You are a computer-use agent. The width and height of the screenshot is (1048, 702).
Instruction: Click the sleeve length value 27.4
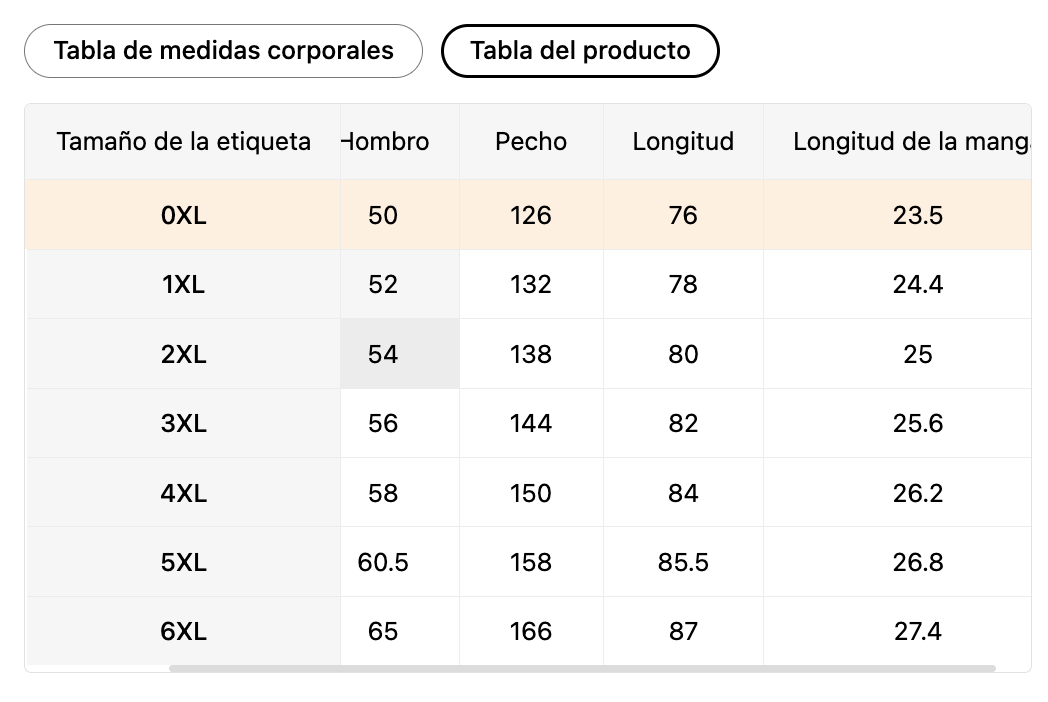[917, 632]
